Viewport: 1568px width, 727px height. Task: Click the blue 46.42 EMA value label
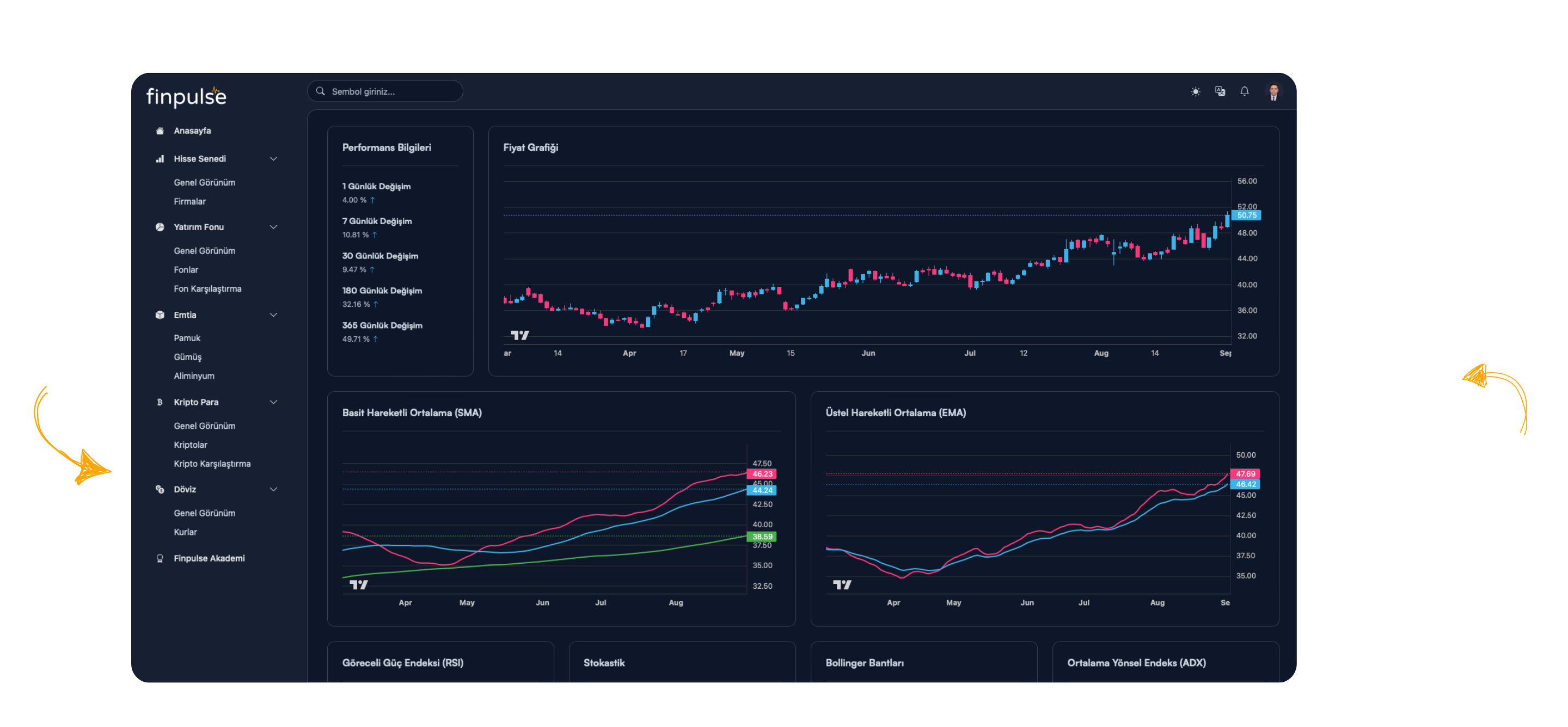pyautogui.click(x=1245, y=484)
